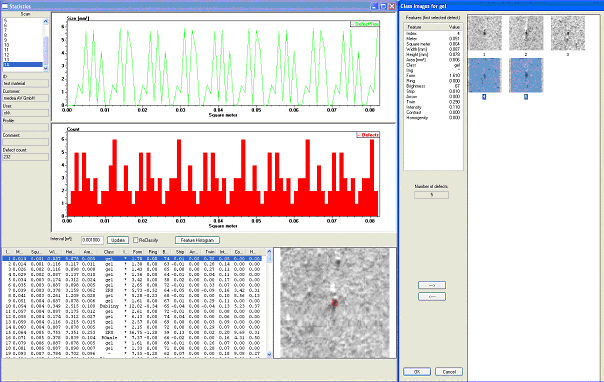
Task: Click the Defect count field showing 232
Action: click(26, 157)
